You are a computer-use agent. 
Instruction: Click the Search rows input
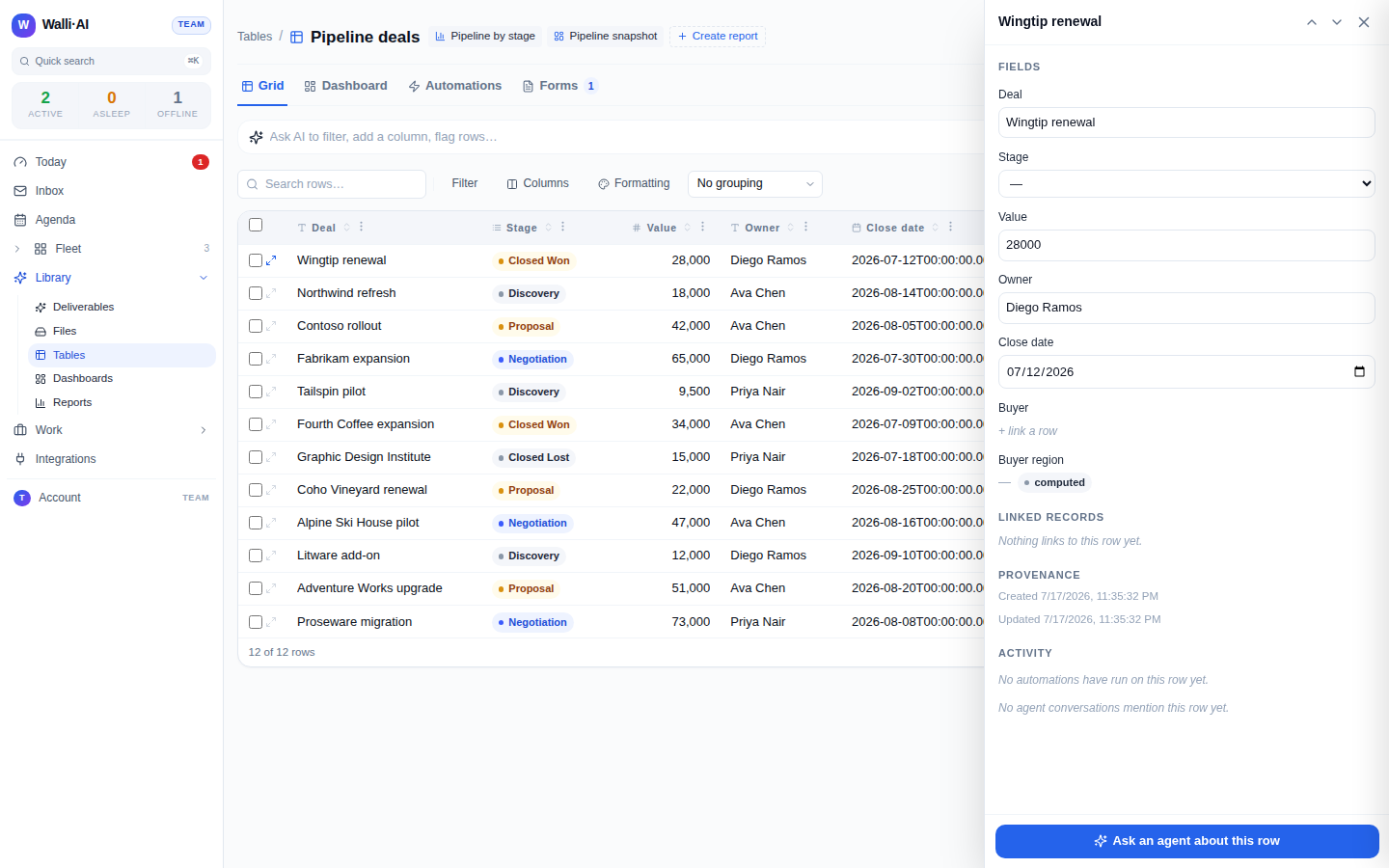pyautogui.click(x=332, y=184)
